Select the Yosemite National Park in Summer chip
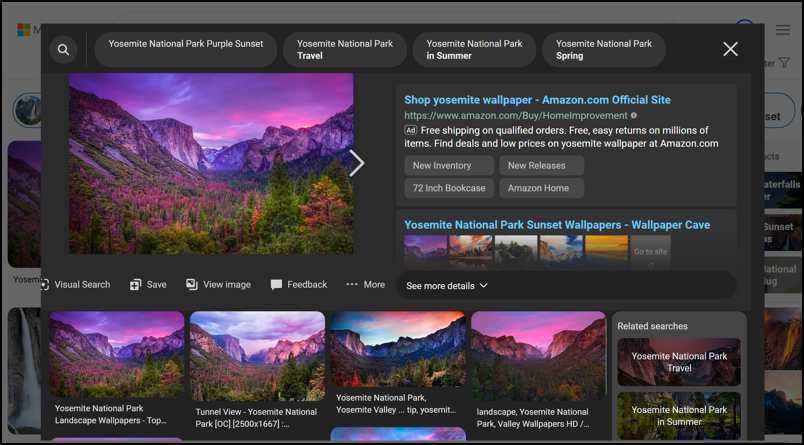804x445 pixels. [x=474, y=50]
